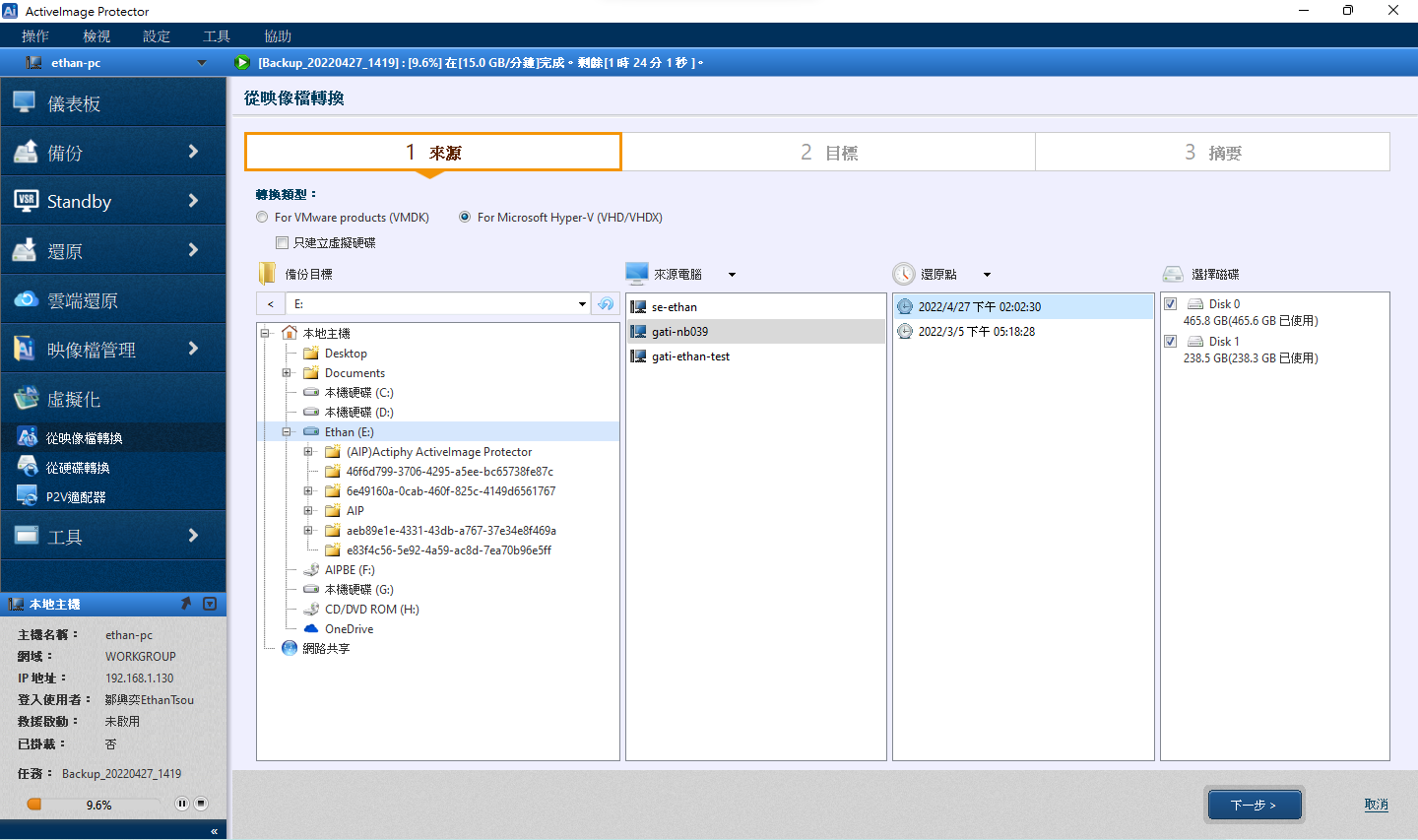Expand the Documents folder in the tree
This screenshot has width=1418, height=840.
click(x=287, y=373)
